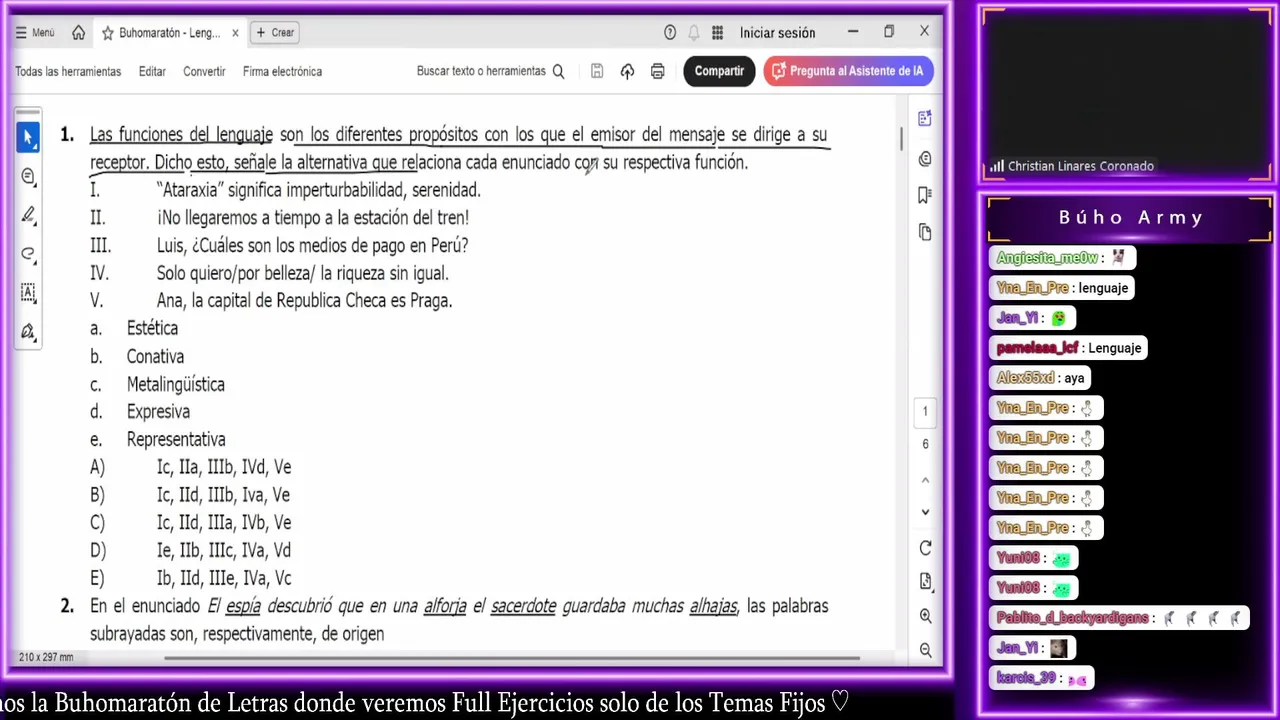Viewport: 1280px width, 720px height.
Task: Click the 210 x 297 mm page size label
Action: [x=46, y=657]
